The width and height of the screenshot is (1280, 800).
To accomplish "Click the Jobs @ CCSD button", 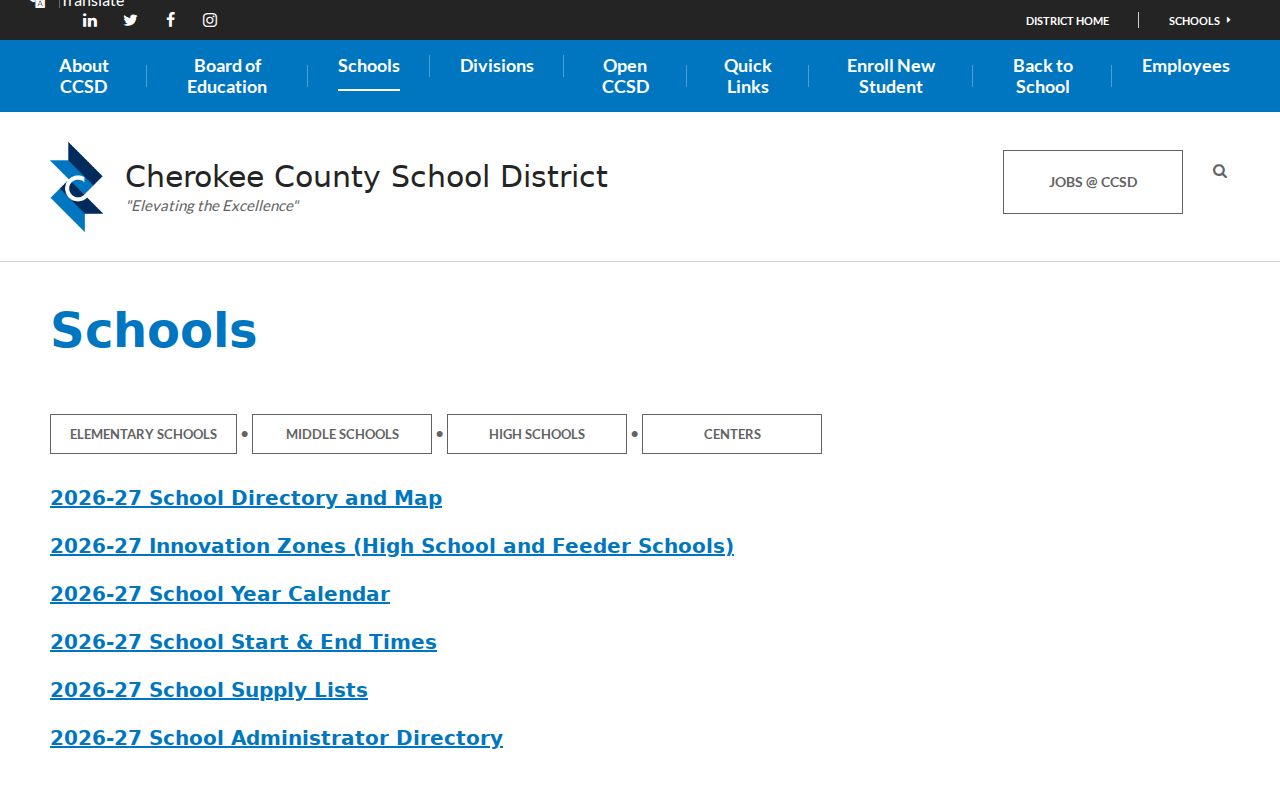I will click(x=1093, y=182).
